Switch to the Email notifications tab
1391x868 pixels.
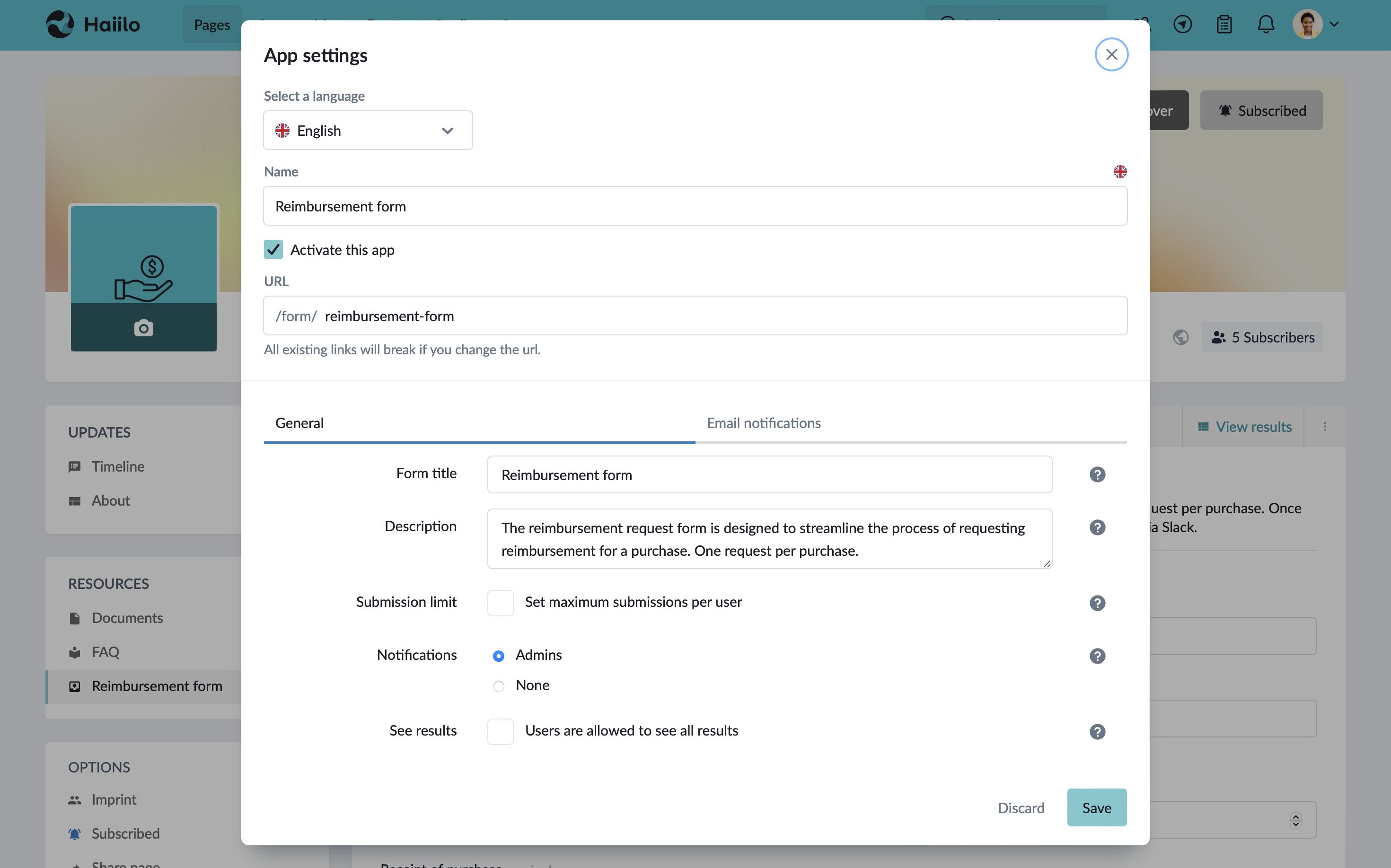click(764, 423)
